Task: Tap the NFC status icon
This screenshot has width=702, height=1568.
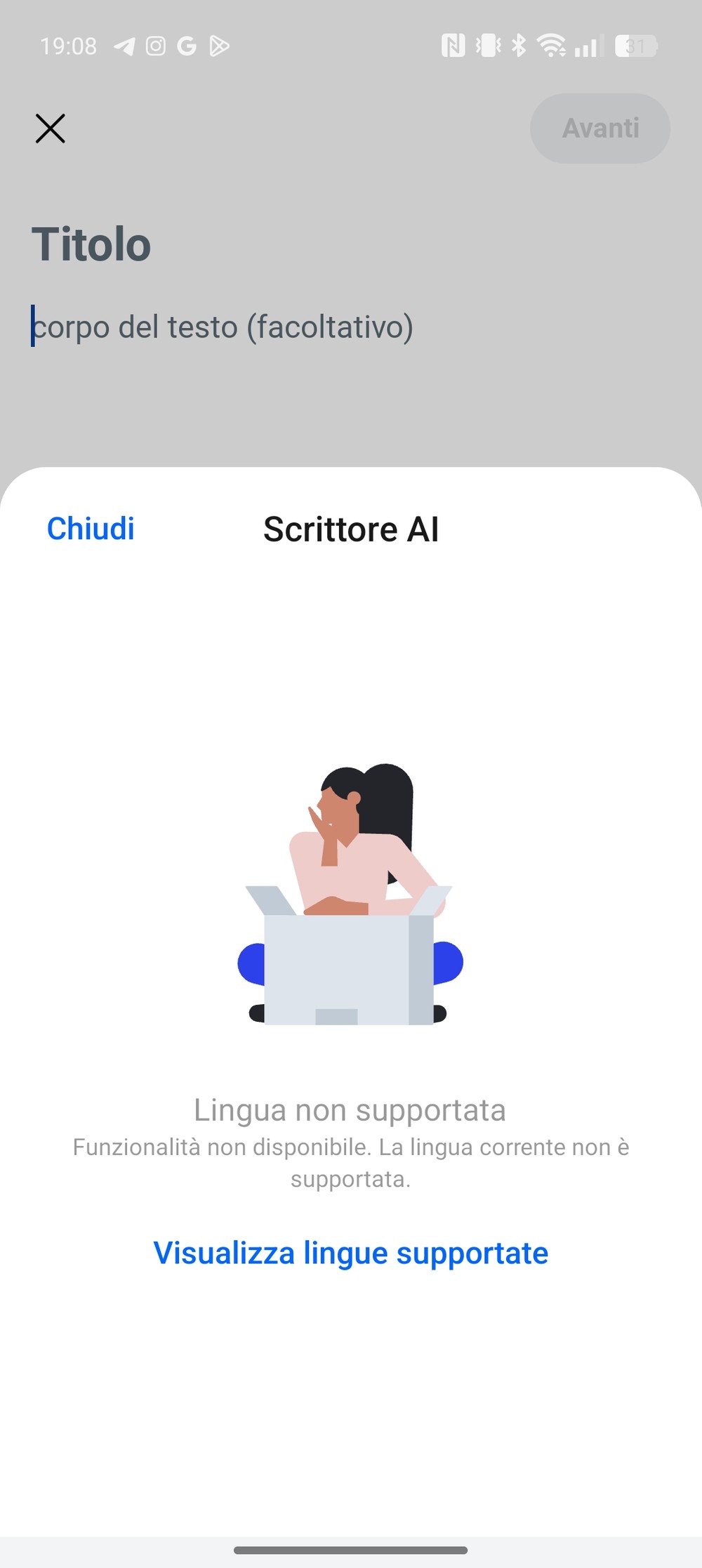Action: point(453,46)
